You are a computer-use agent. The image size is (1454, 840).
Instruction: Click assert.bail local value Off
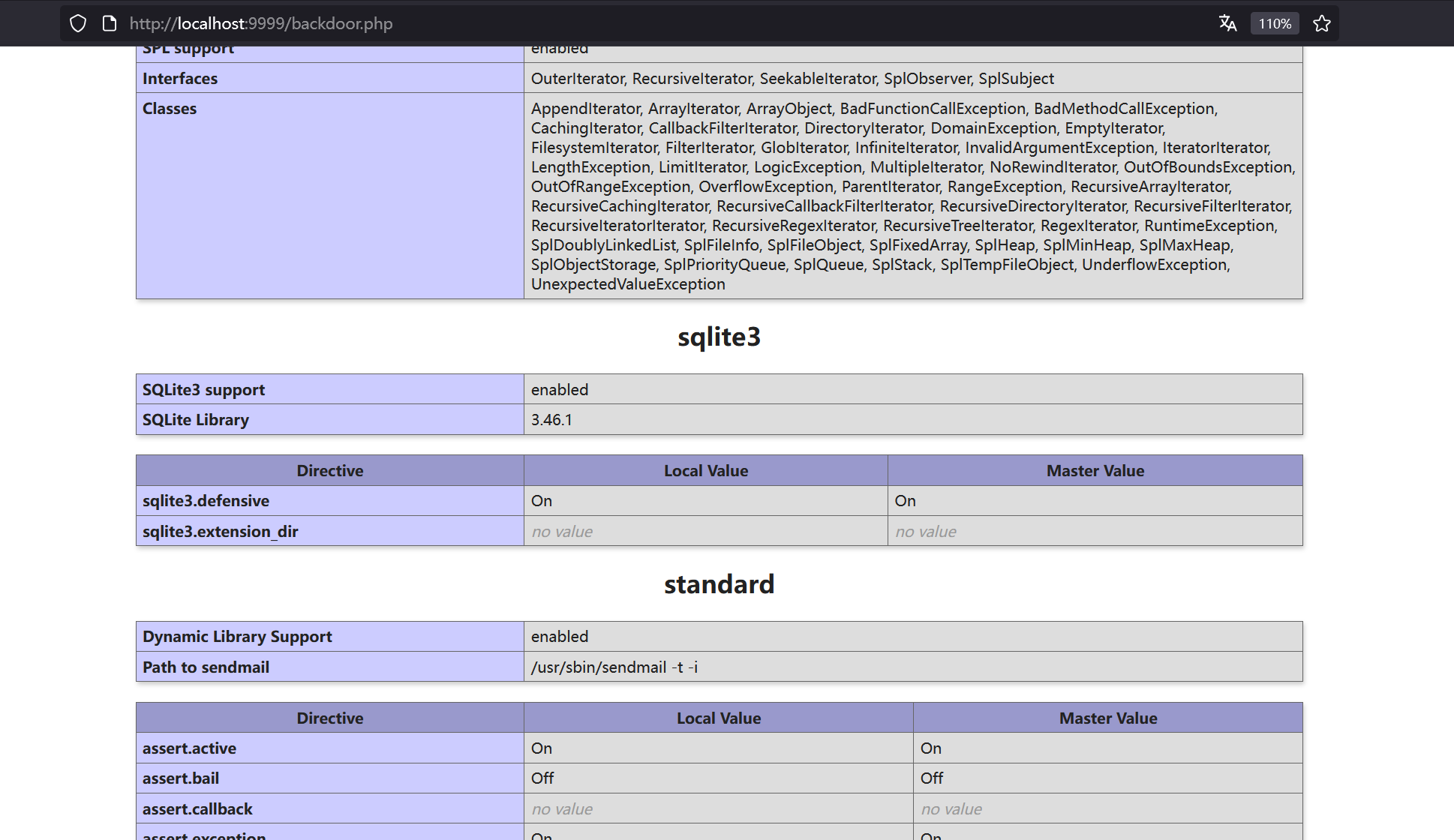coord(542,778)
